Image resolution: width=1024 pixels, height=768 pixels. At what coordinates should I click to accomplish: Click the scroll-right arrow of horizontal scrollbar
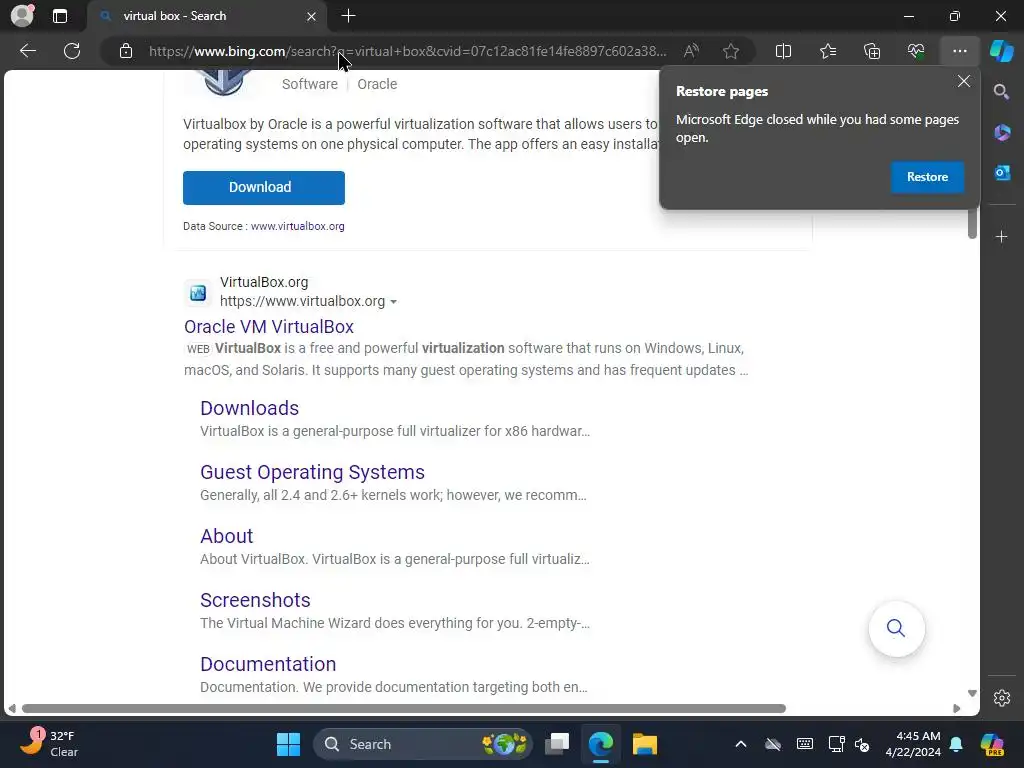957,709
